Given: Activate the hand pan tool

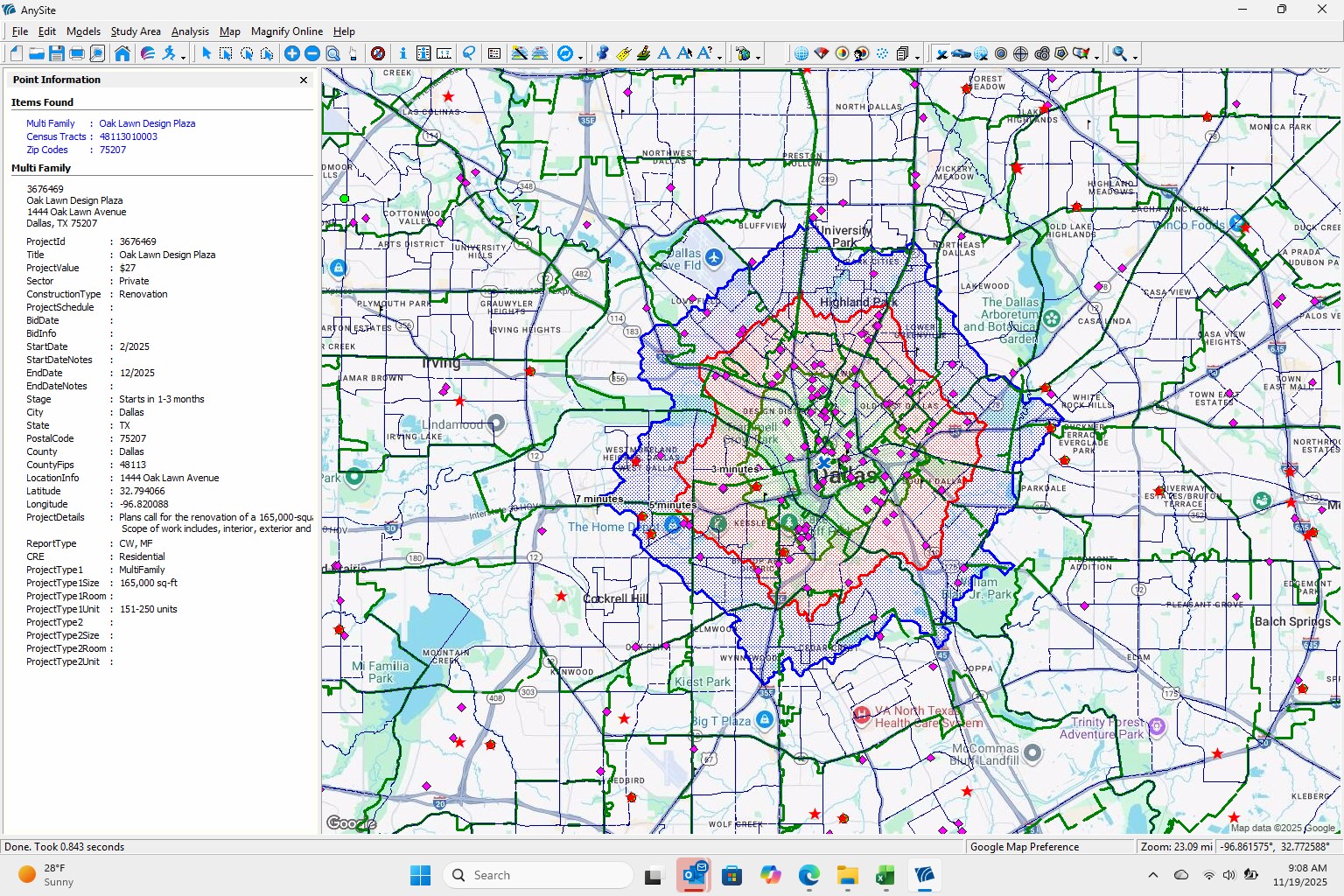Looking at the screenshot, I should (x=353, y=53).
